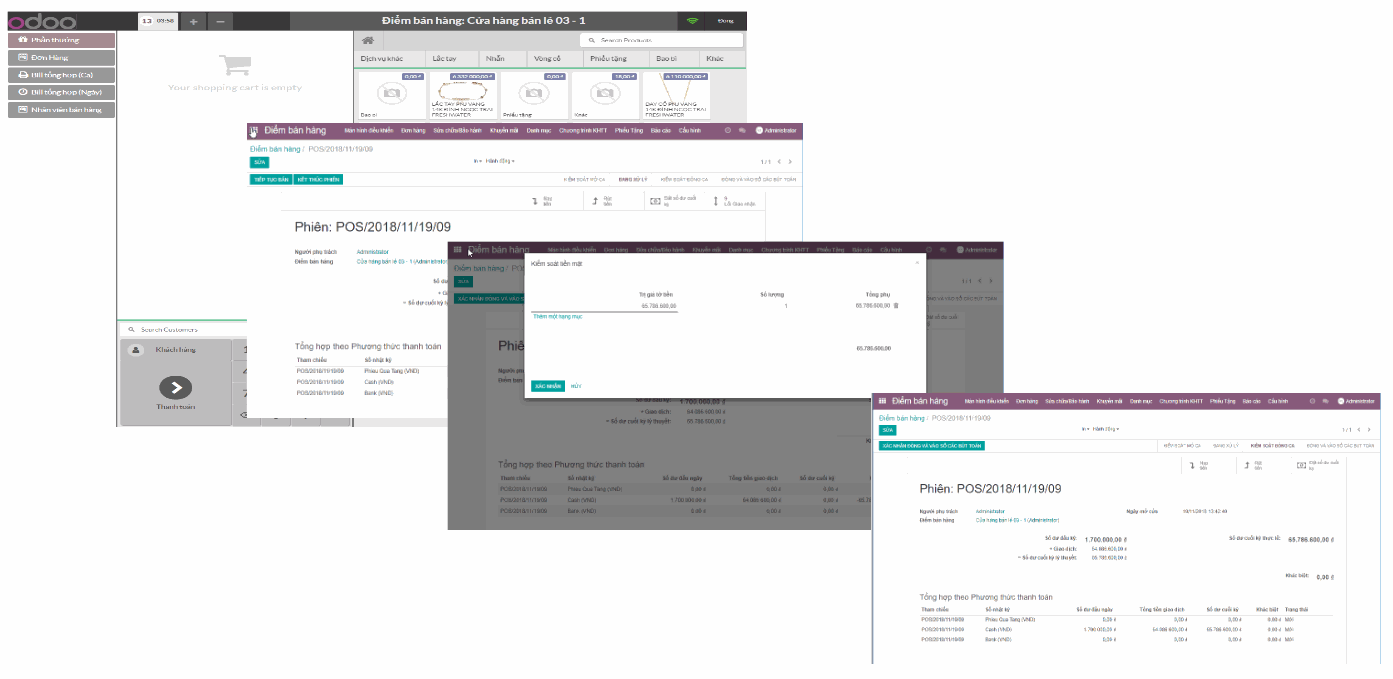Open the Administrator user menu
Image resolution: width=1393 pixels, height=679 pixels.
1358,401
